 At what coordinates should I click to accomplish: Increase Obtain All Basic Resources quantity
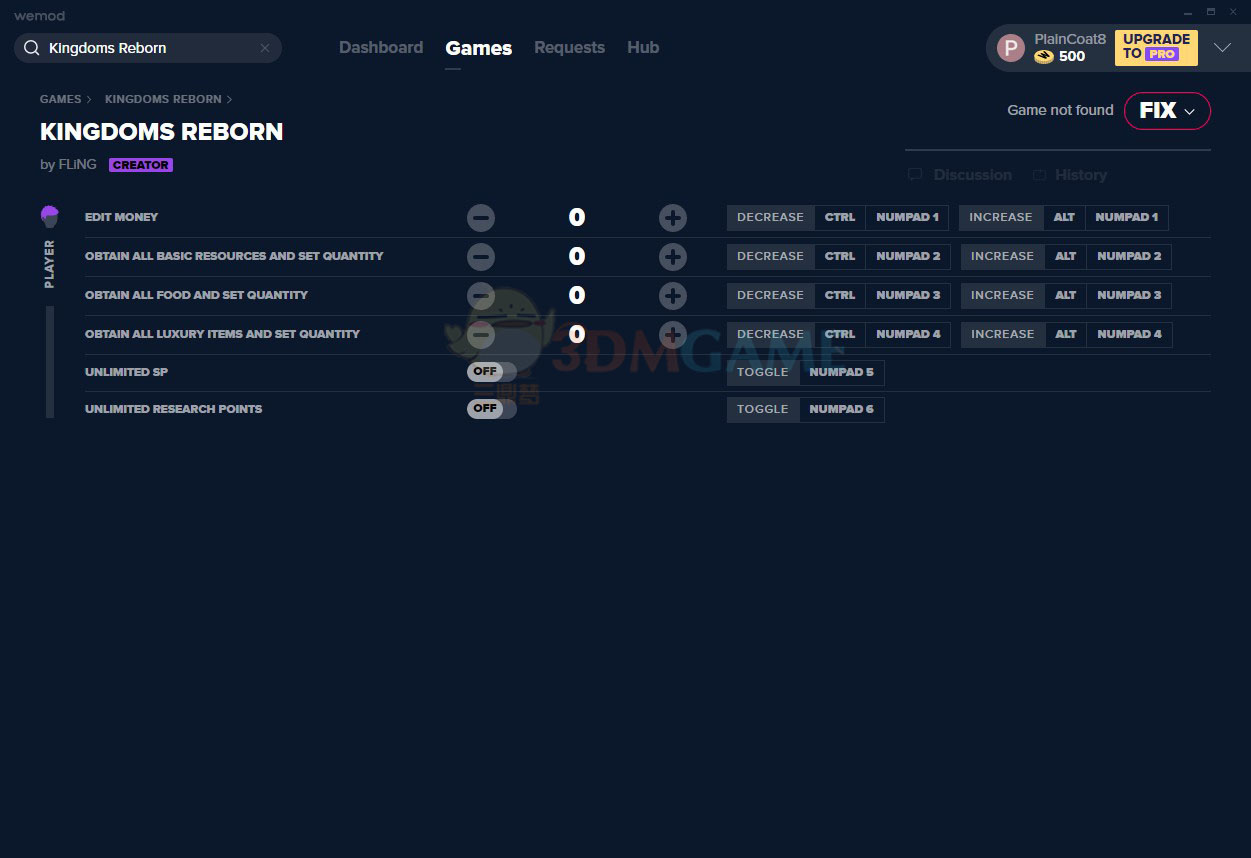673,256
